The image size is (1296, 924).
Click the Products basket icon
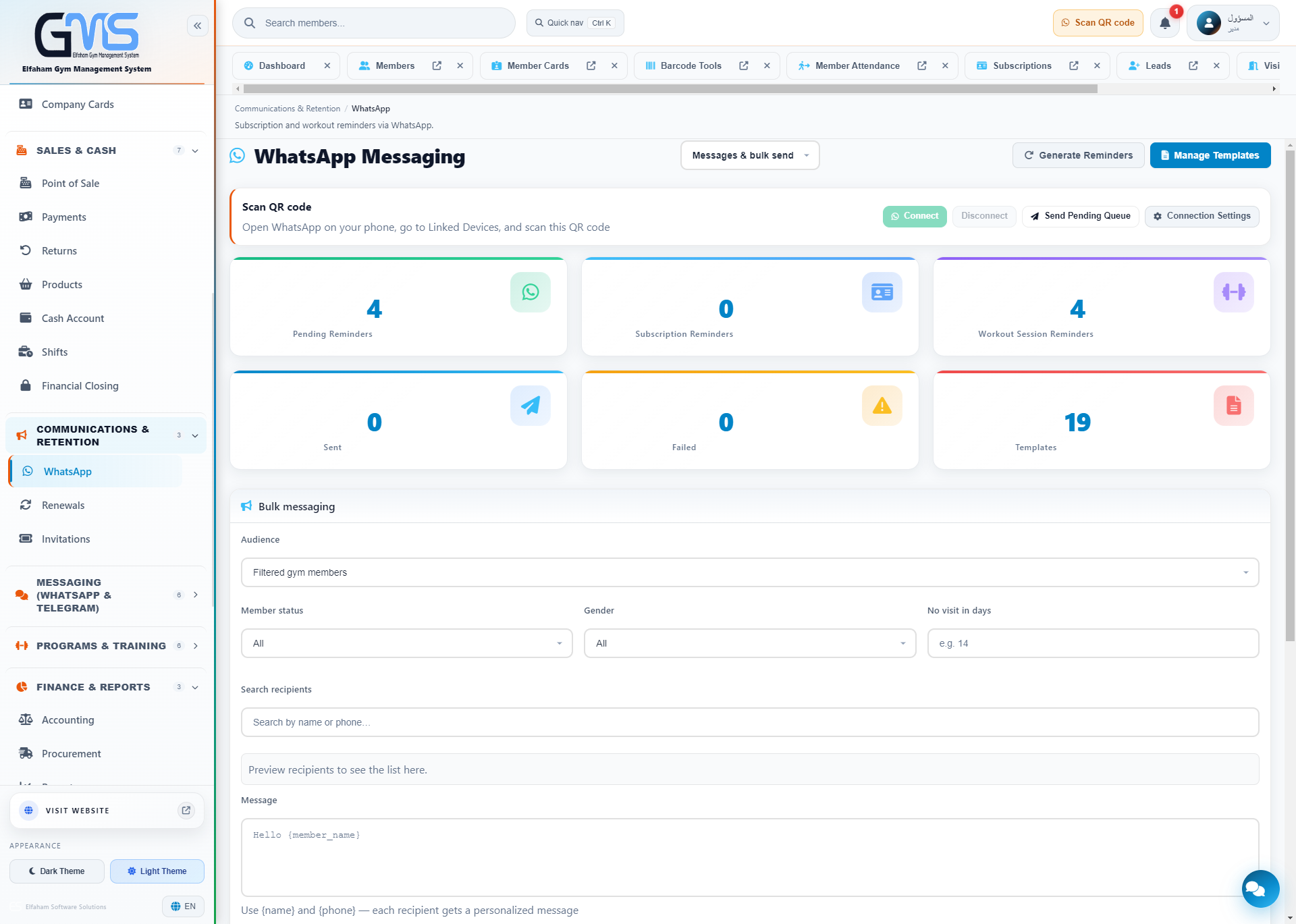[26, 284]
